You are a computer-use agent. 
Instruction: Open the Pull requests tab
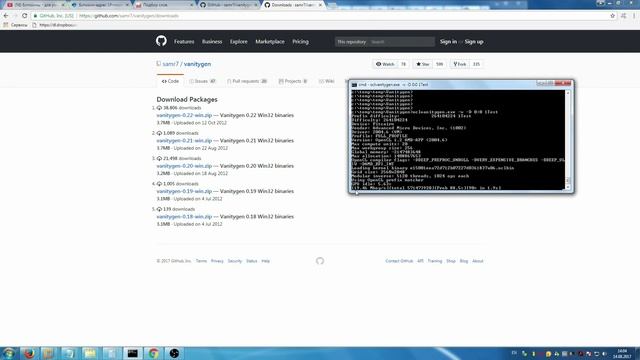pyautogui.click(x=247, y=81)
